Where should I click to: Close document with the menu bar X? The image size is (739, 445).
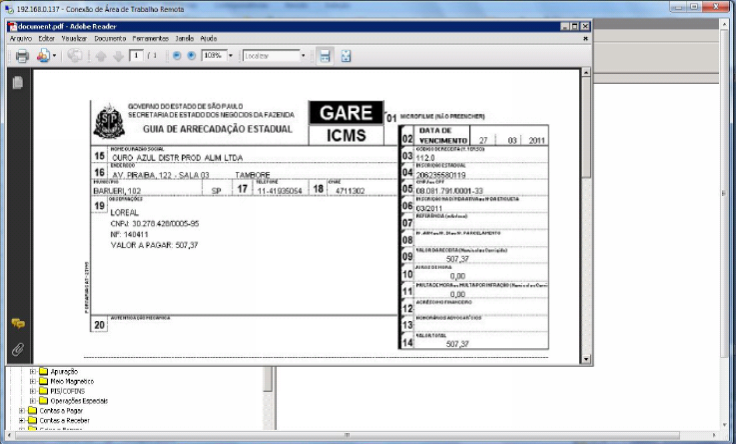click(585, 39)
